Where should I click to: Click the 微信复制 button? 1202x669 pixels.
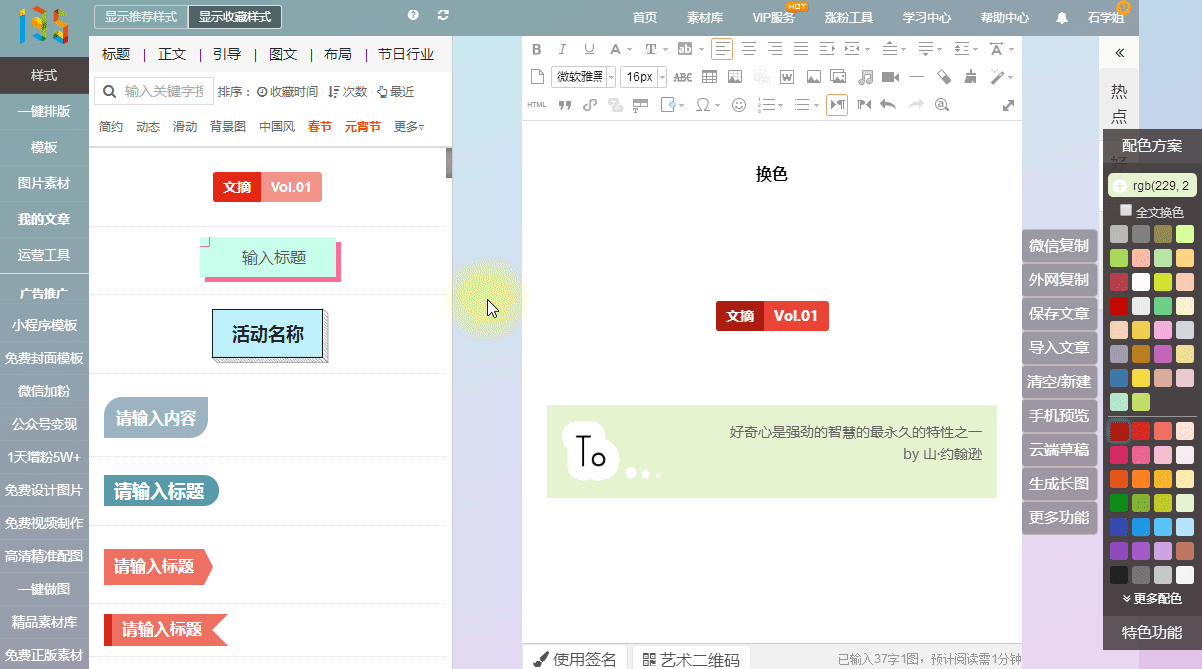[x=1059, y=246]
